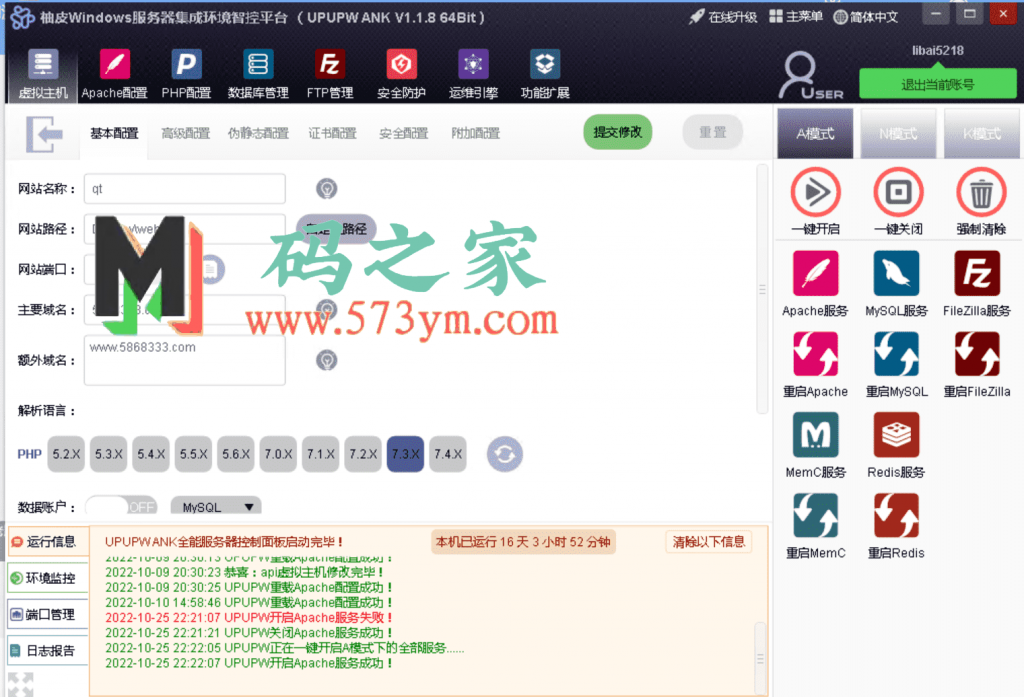
Task: Open the 主菜单 main menu
Action: point(795,16)
